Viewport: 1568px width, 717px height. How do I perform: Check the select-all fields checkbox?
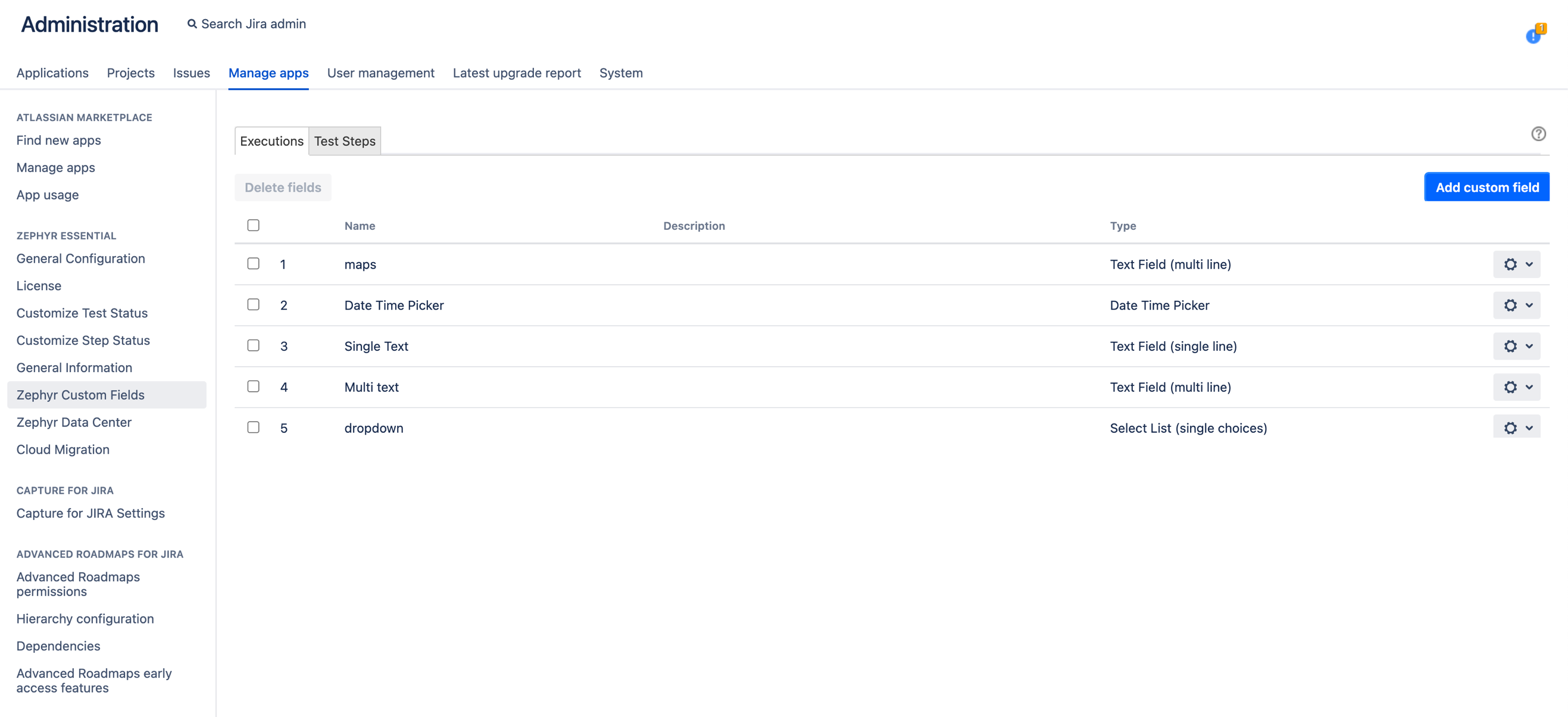click(253, 225)
